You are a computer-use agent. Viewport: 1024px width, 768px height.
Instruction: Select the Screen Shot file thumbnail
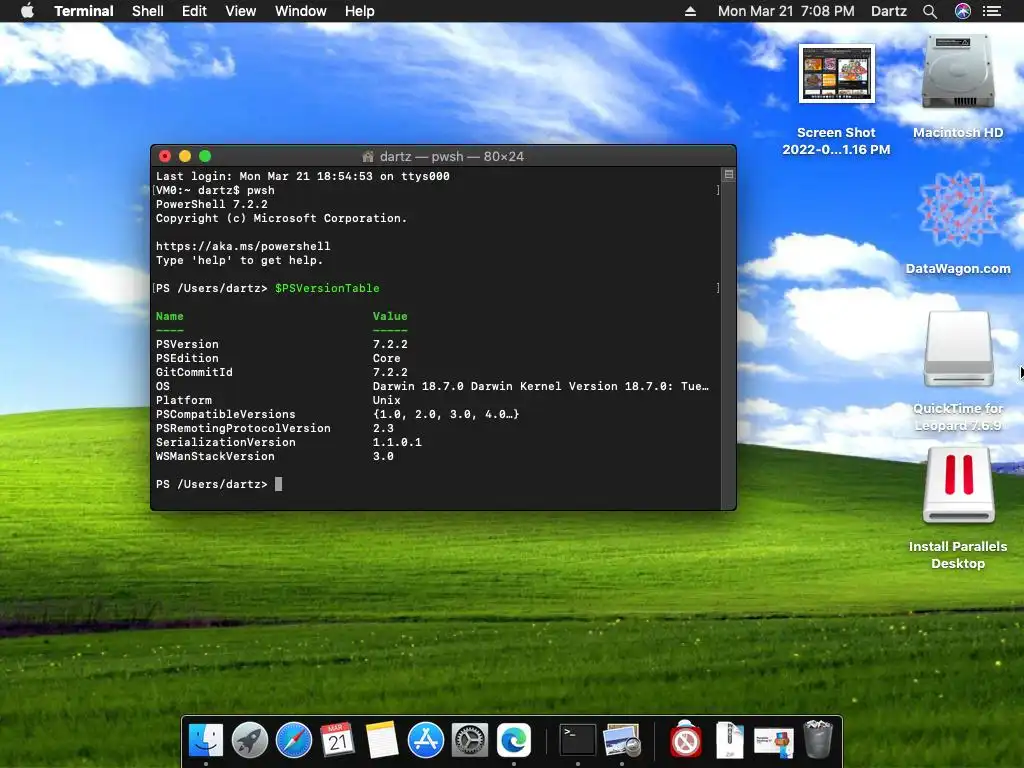[x=837, y=74]
